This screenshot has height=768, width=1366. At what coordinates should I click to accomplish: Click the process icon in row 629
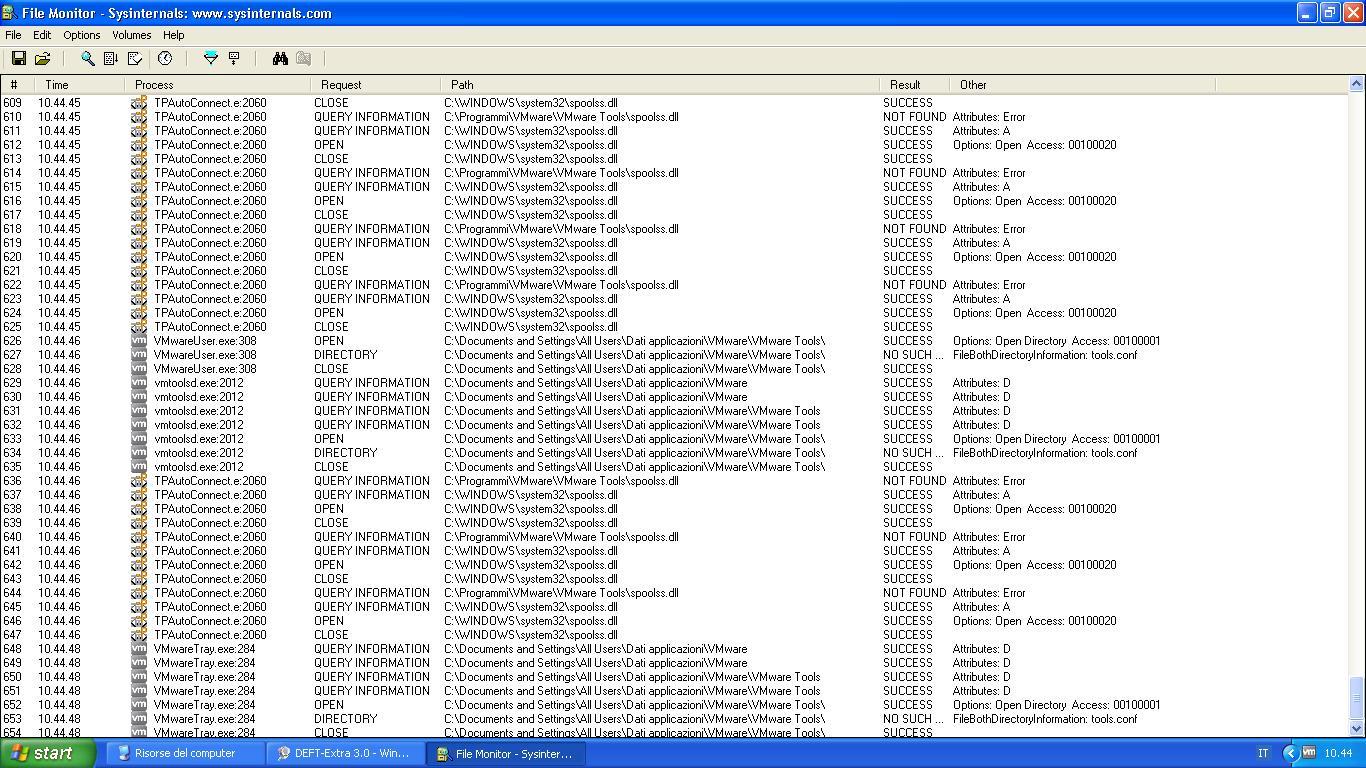(x=139, y=383)
